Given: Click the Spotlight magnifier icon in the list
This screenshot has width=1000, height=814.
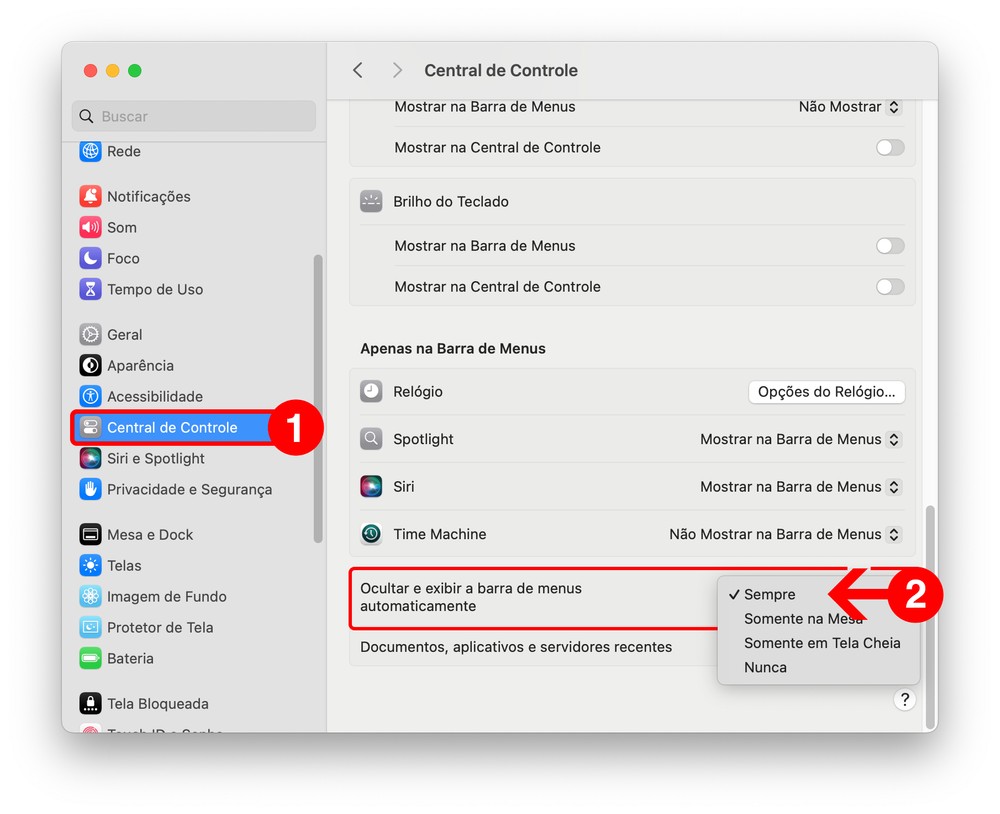Looking at the screenshot, I should tap(371, 439).
